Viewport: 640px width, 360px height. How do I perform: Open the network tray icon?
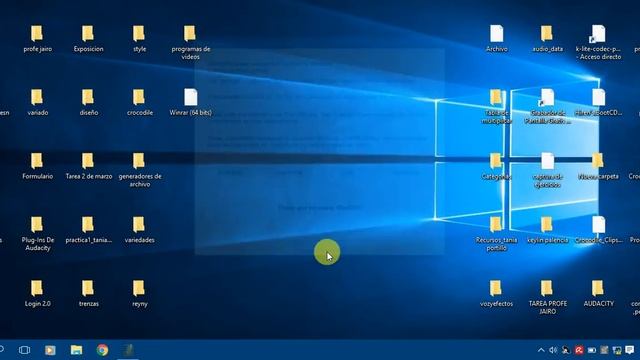pos(617,350)
